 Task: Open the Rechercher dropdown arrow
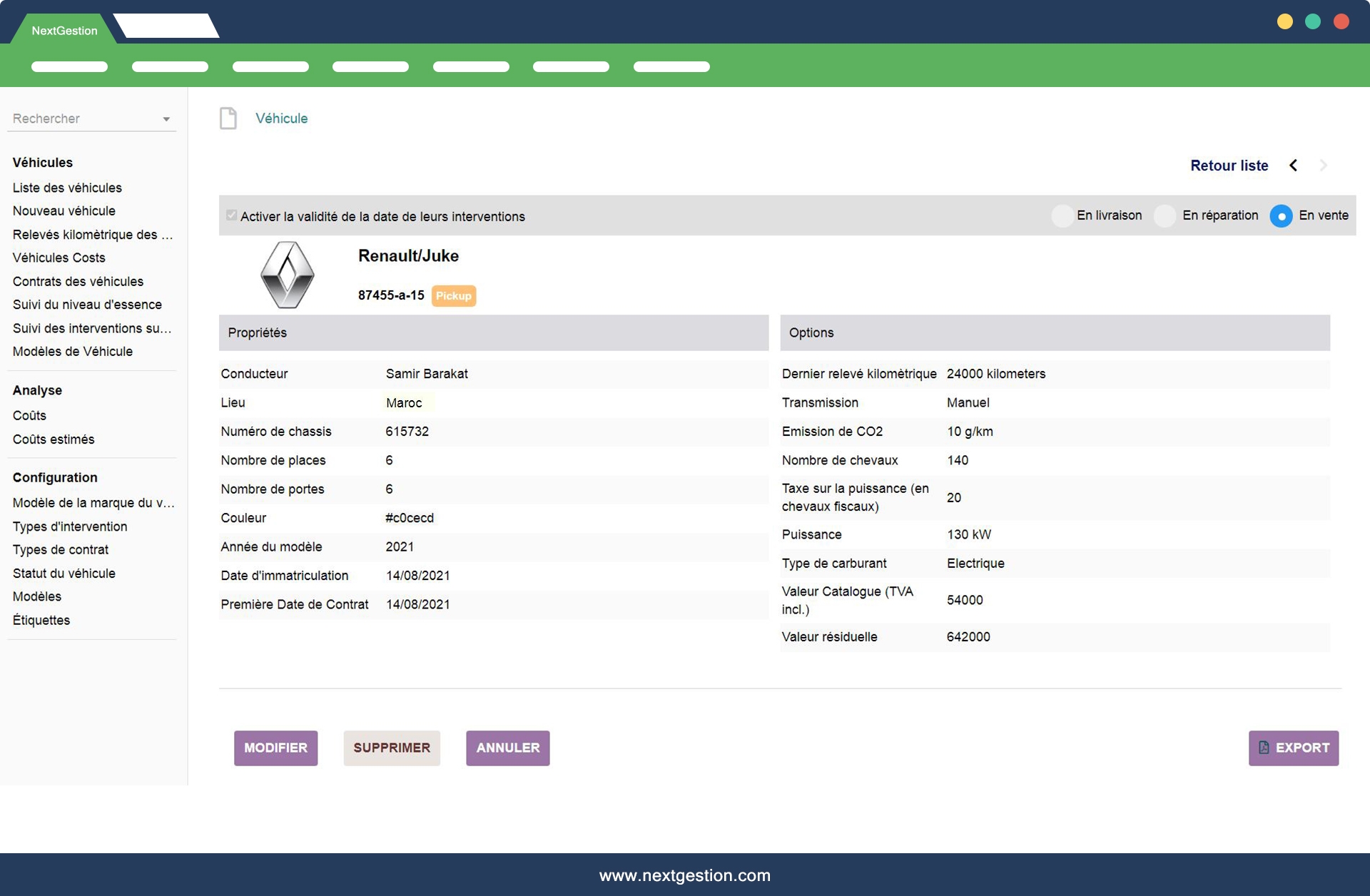pyautogui.click(x=166, y=119)
